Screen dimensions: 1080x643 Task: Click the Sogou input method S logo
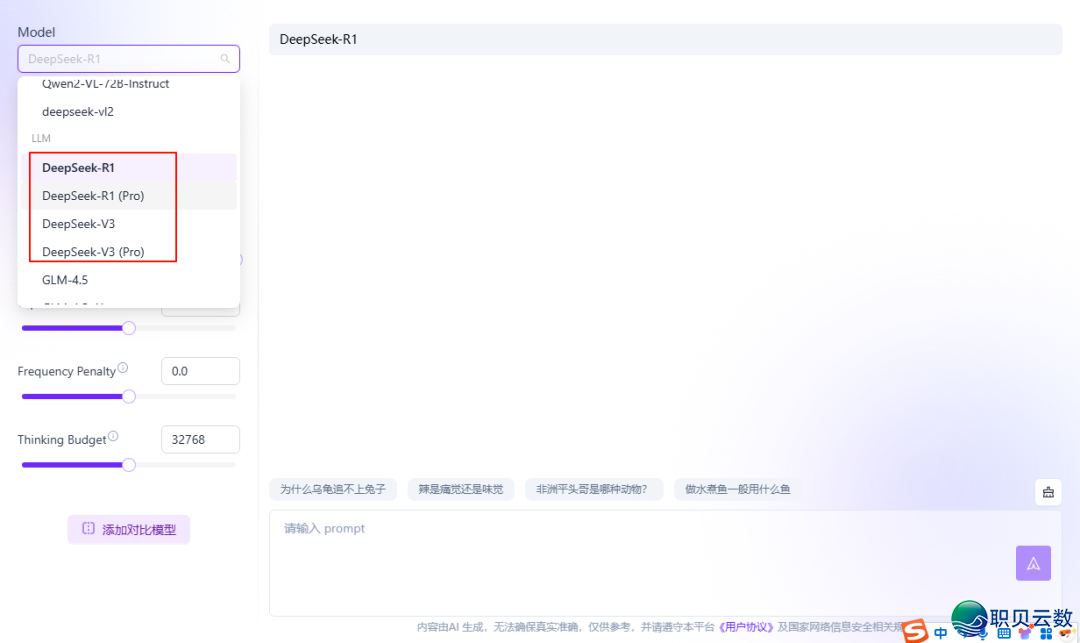(x=915, y=631)
